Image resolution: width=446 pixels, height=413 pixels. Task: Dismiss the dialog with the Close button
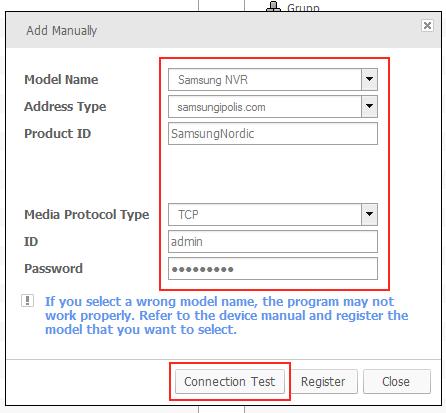pos(396,381)
